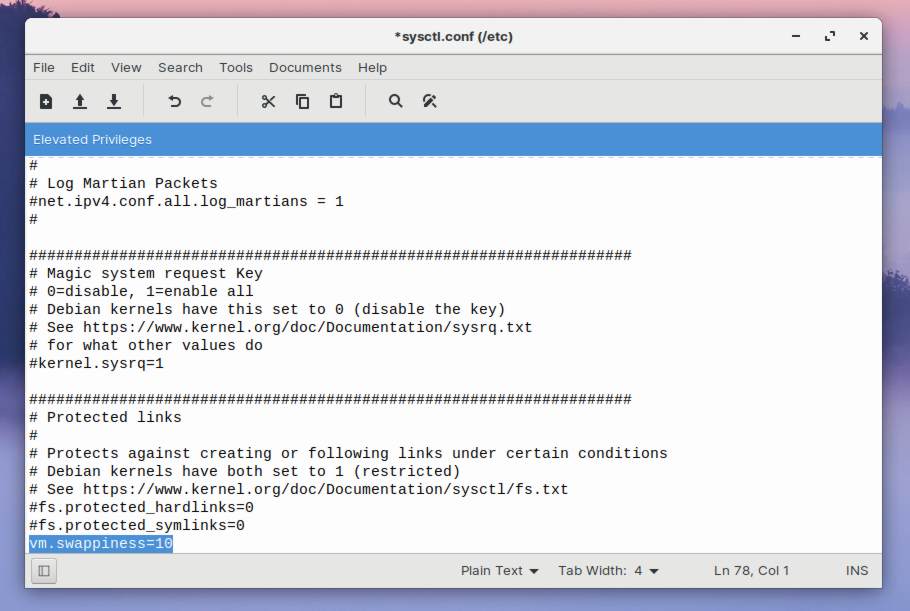
Task: Save the file using download-arrow icon
Action: (114, 102)
